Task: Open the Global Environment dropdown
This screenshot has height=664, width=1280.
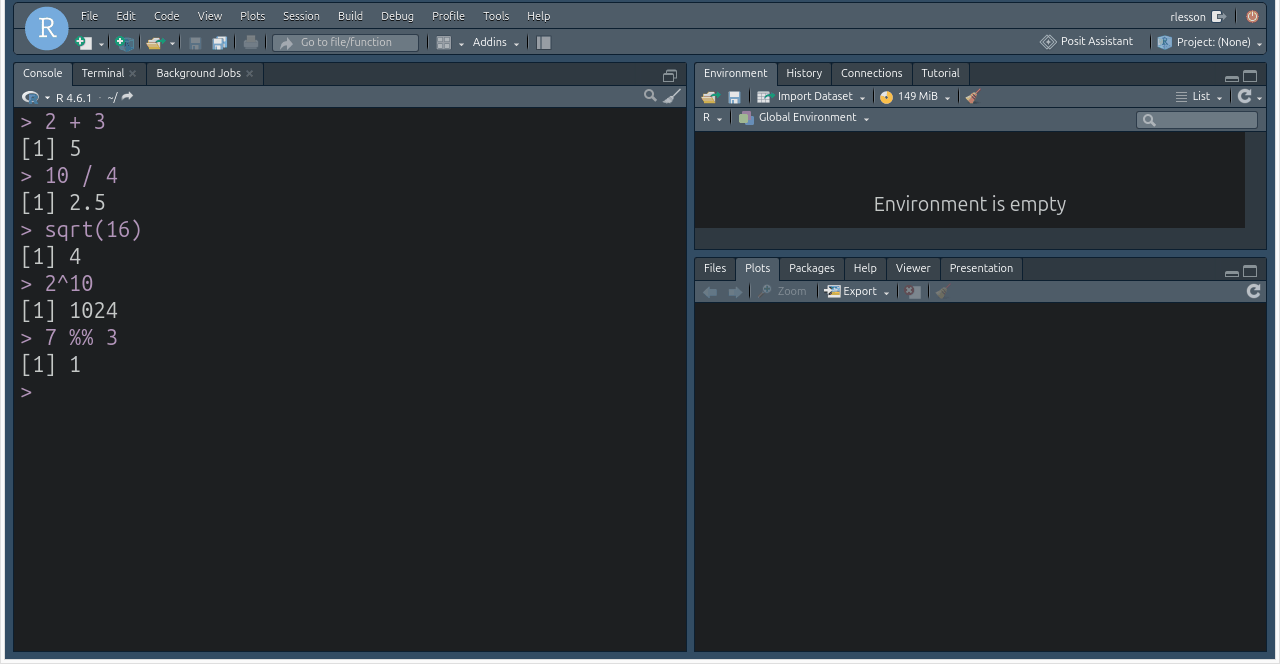Action: [804, 118]
